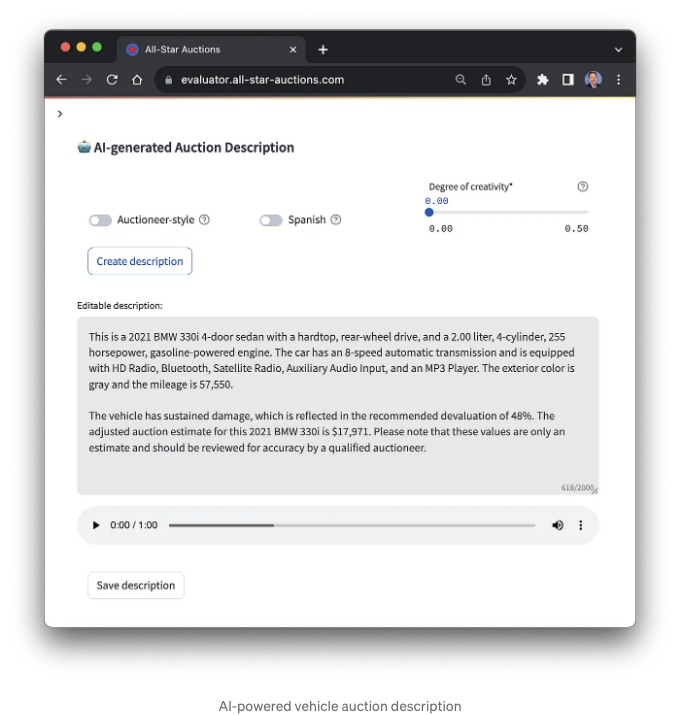This screenshot has height=715, width=680.
Task: Mute the audio player volume
Action: (557, 525)
